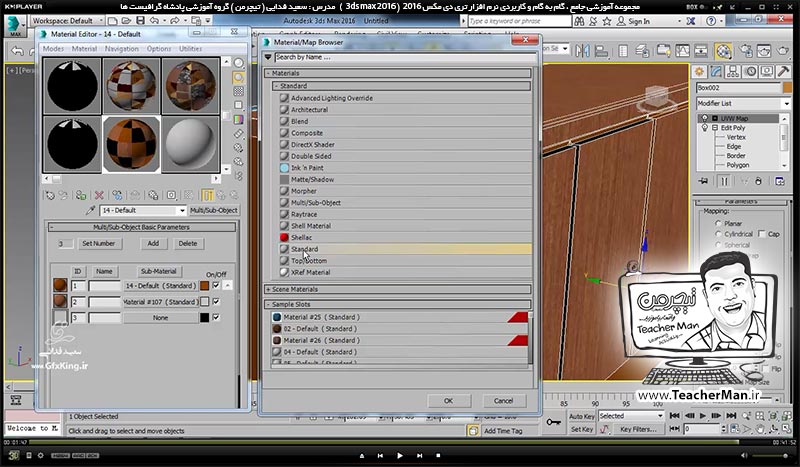
Task: Open the Hierarchy tab in command panel
Action: (733, 71)
